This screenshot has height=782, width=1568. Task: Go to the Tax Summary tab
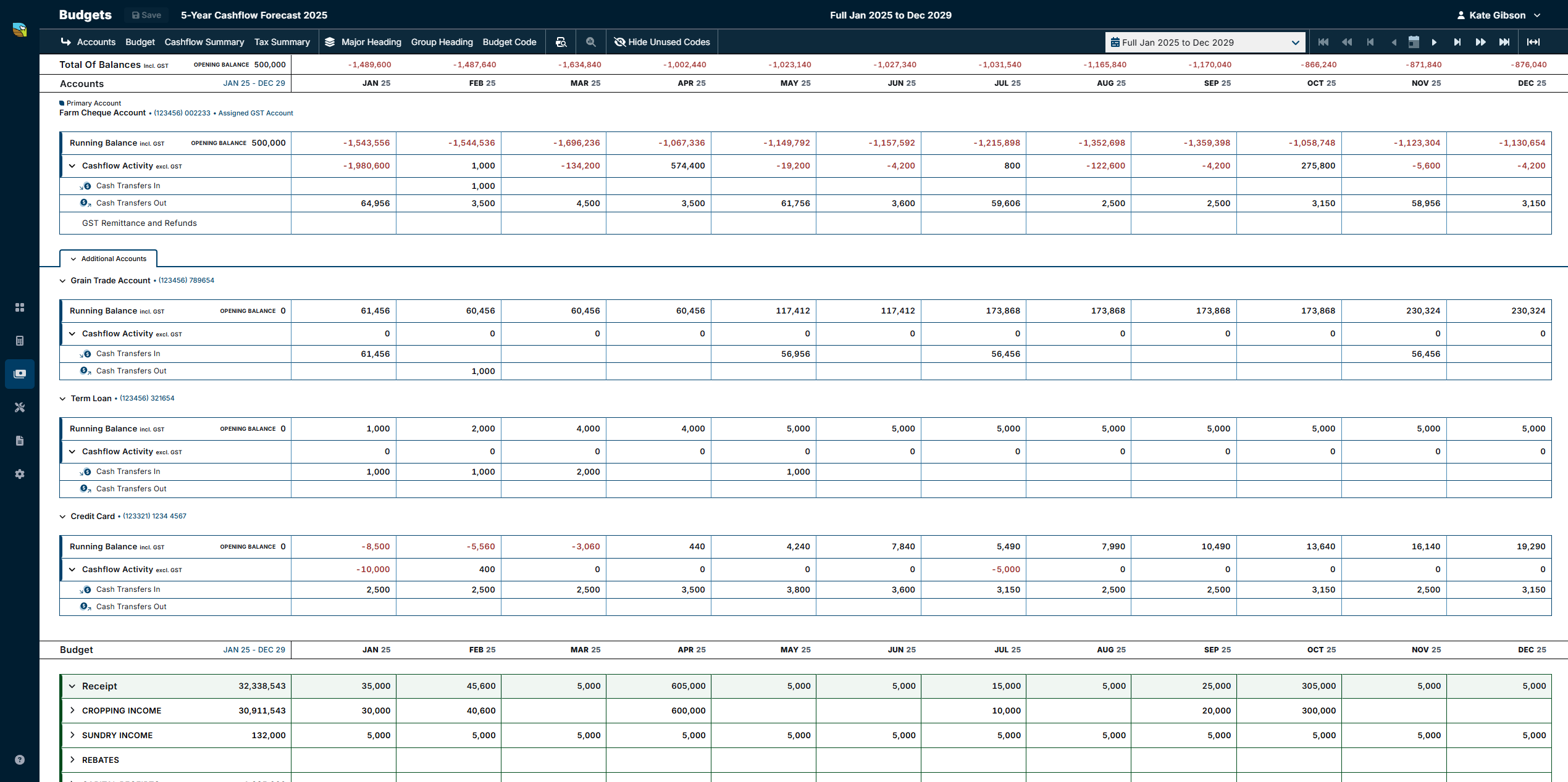point(282,42)
